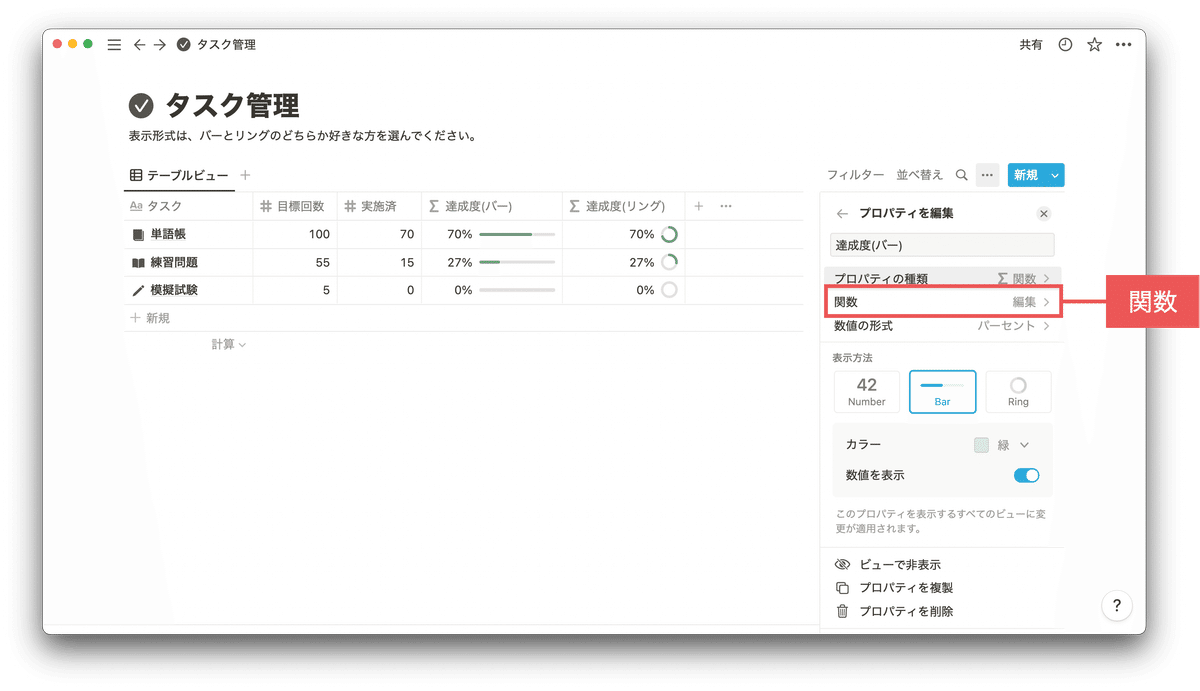
Task: Open the タスク column header menu
Action: (x=188, y=206)
